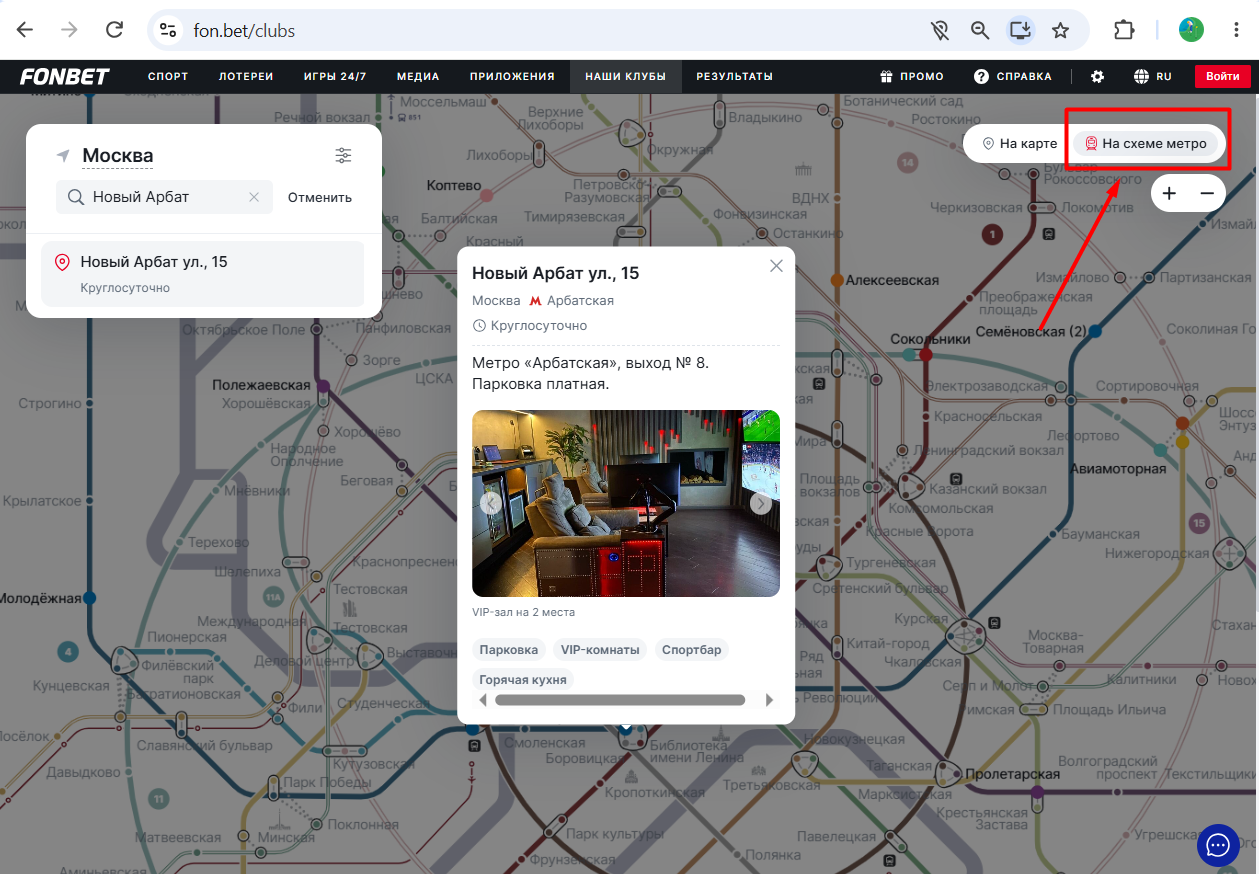Click the location blocked icon in address bar
The width and height of the screenshot is (1259, 874).
939,30
